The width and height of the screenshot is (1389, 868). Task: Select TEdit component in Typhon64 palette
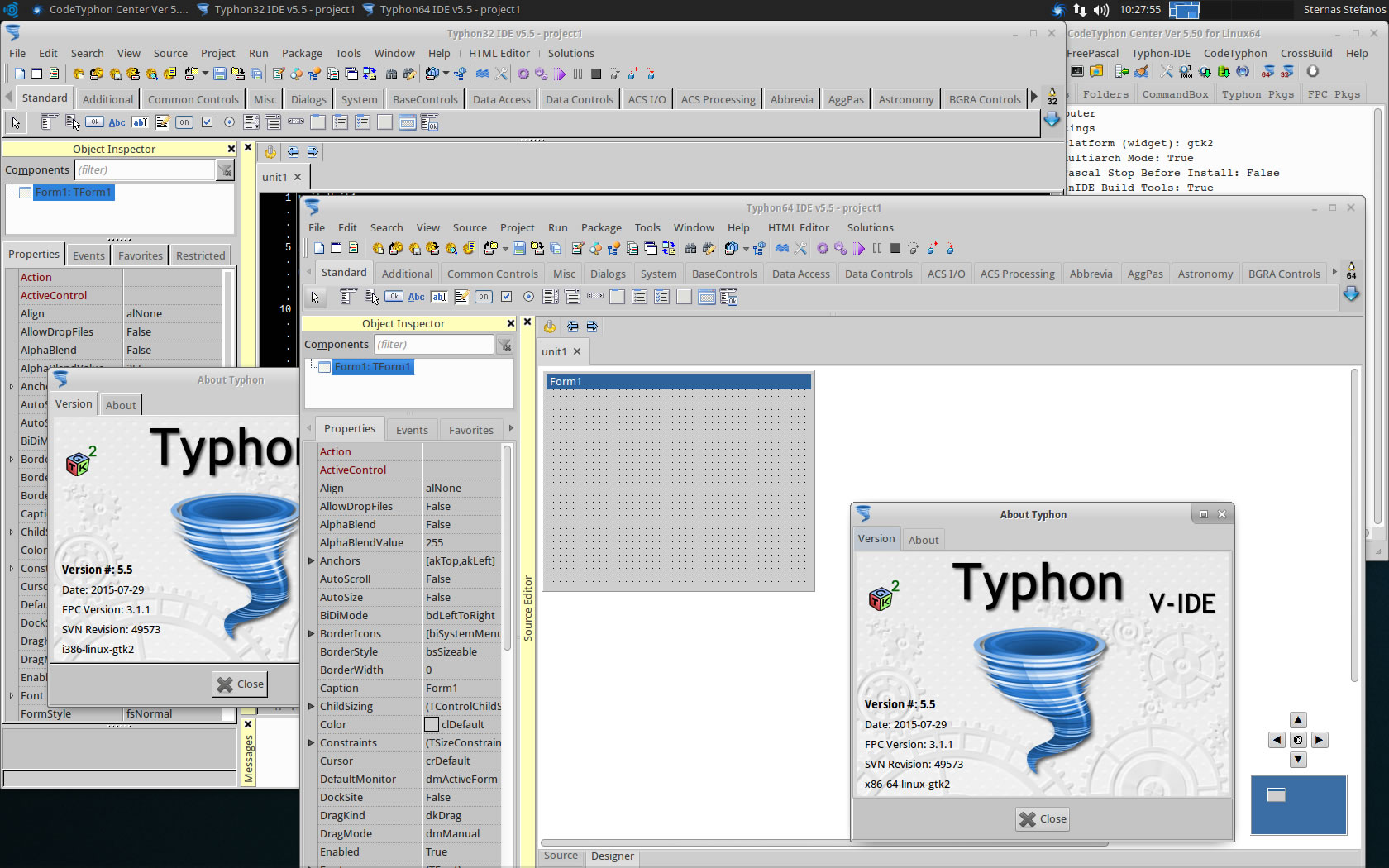[439, 297]
